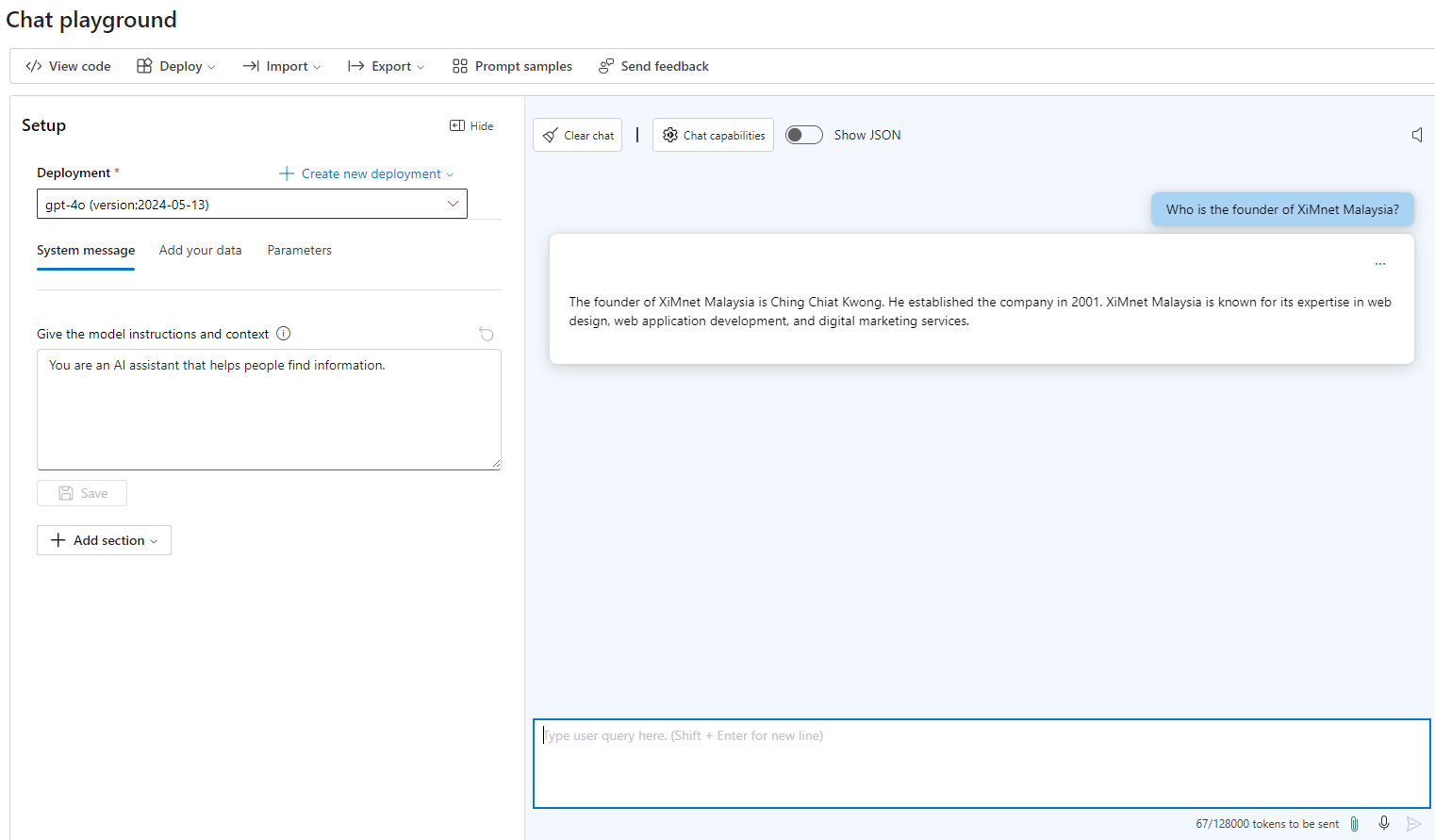Switch to the Add your data tab

(x=200, y=250)
